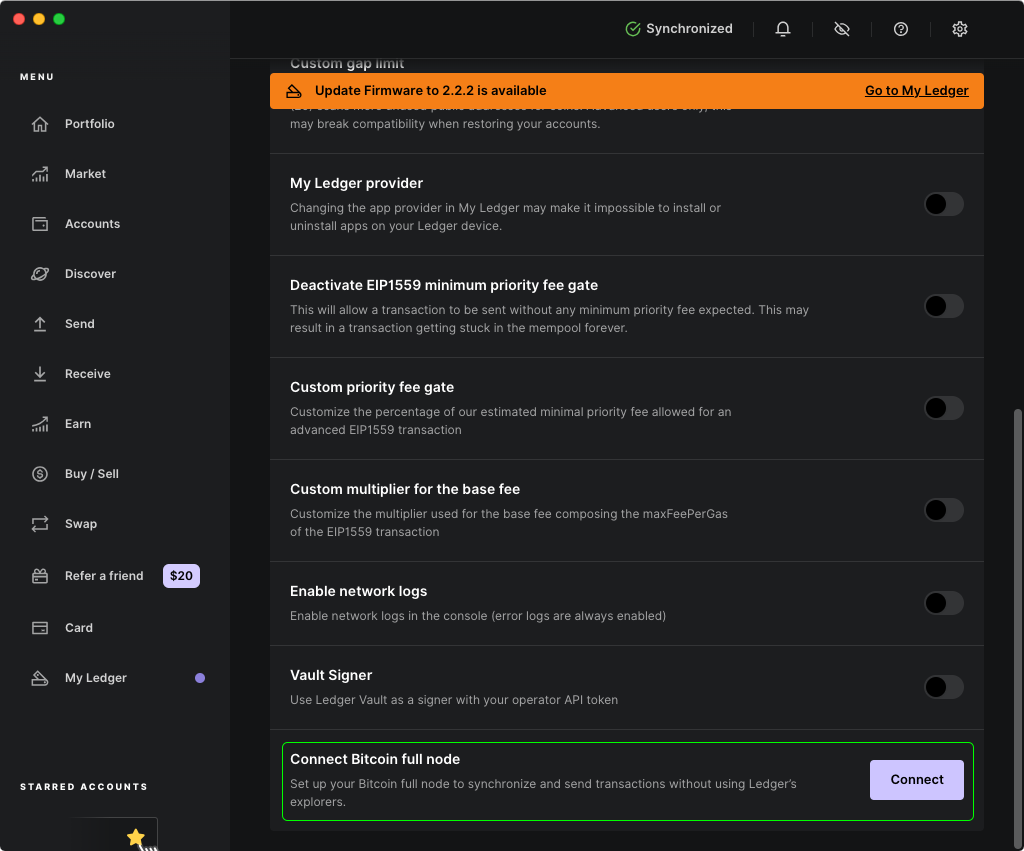Click the Card icon in sidebar
1024x851 pixels.
[x=40, y=628]
